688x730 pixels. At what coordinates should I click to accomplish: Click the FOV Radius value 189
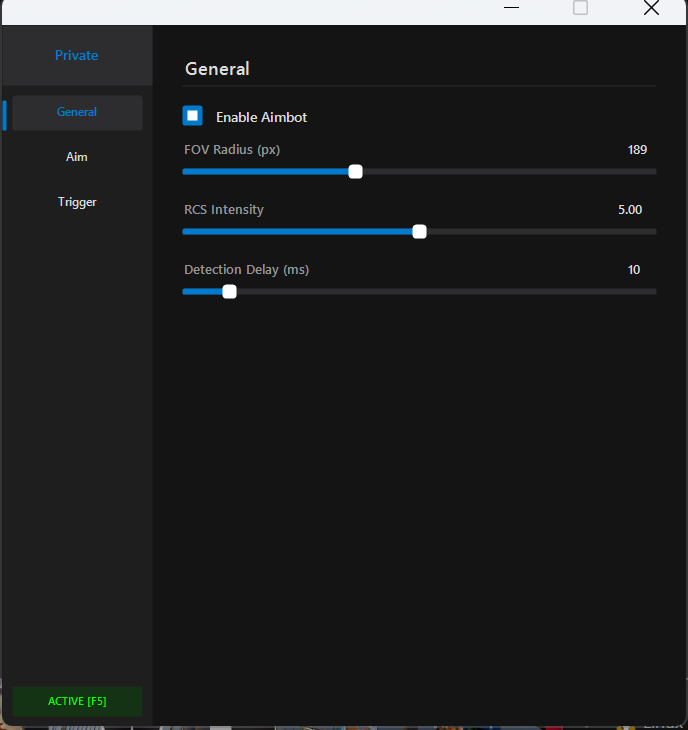pos(637,150)
